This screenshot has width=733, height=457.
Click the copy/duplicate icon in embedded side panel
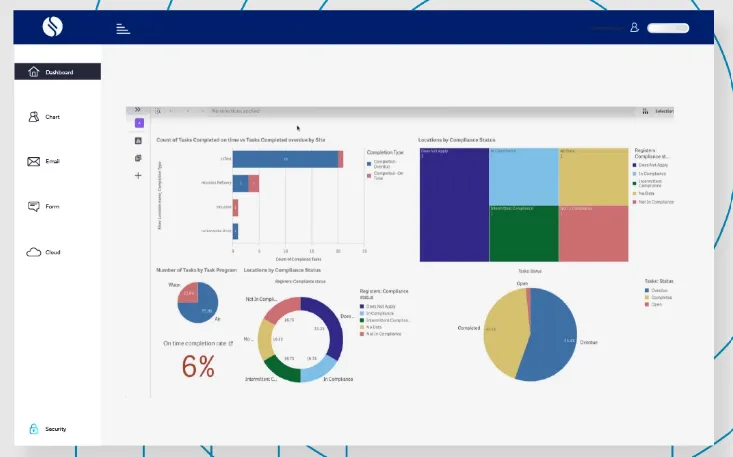[x=138, y=158]
